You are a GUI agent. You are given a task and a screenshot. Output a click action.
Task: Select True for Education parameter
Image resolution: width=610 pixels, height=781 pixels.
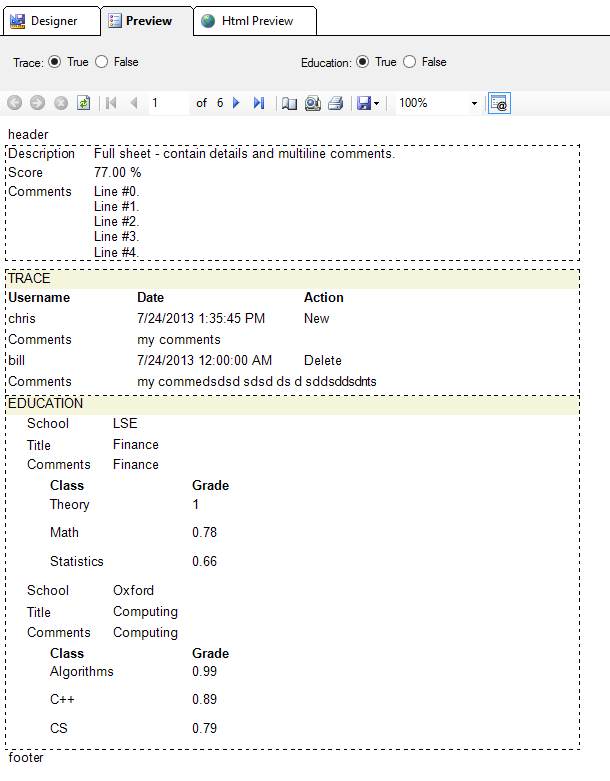point(363,62)
